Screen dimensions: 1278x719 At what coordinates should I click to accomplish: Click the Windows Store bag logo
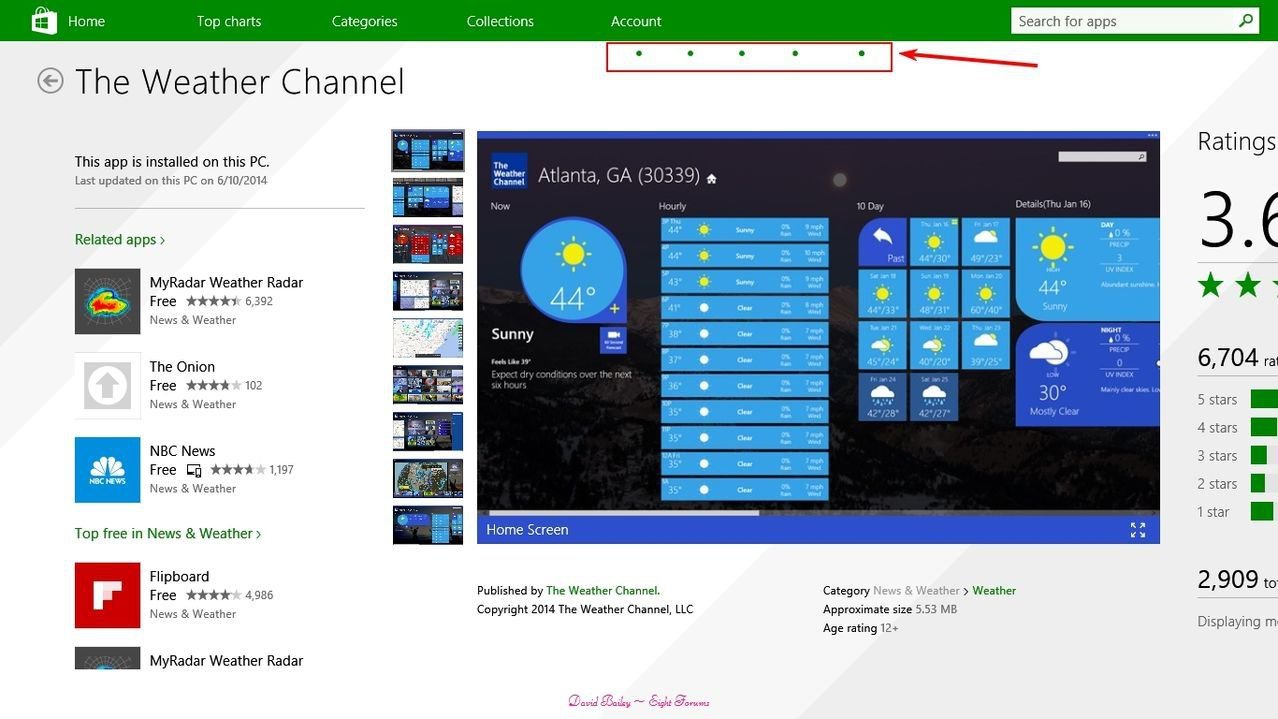pyautogui.click(x=44, y=20)
